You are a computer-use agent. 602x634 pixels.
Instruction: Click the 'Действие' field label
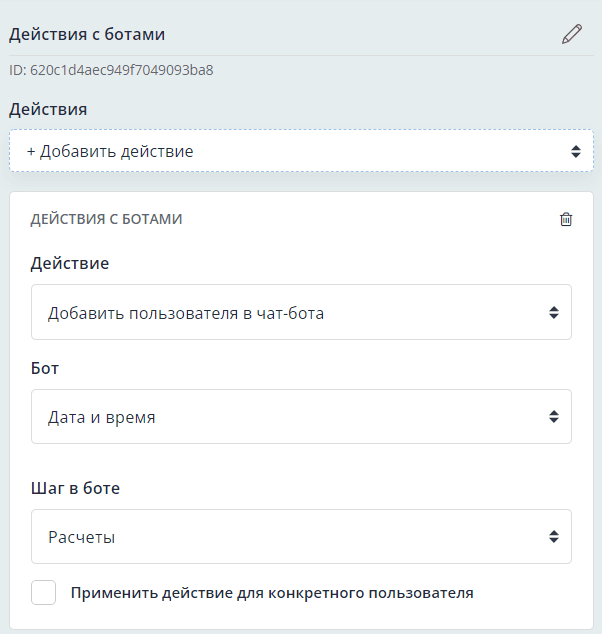[70, 264]
